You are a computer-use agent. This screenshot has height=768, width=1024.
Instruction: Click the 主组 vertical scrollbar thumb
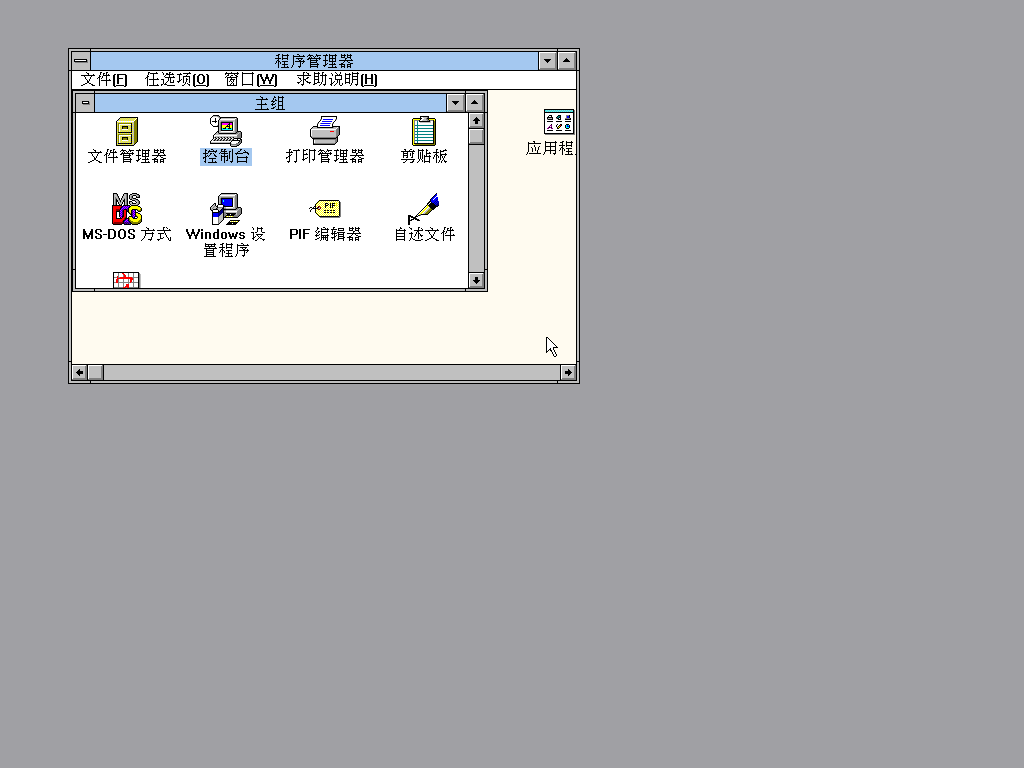point(476,136)
